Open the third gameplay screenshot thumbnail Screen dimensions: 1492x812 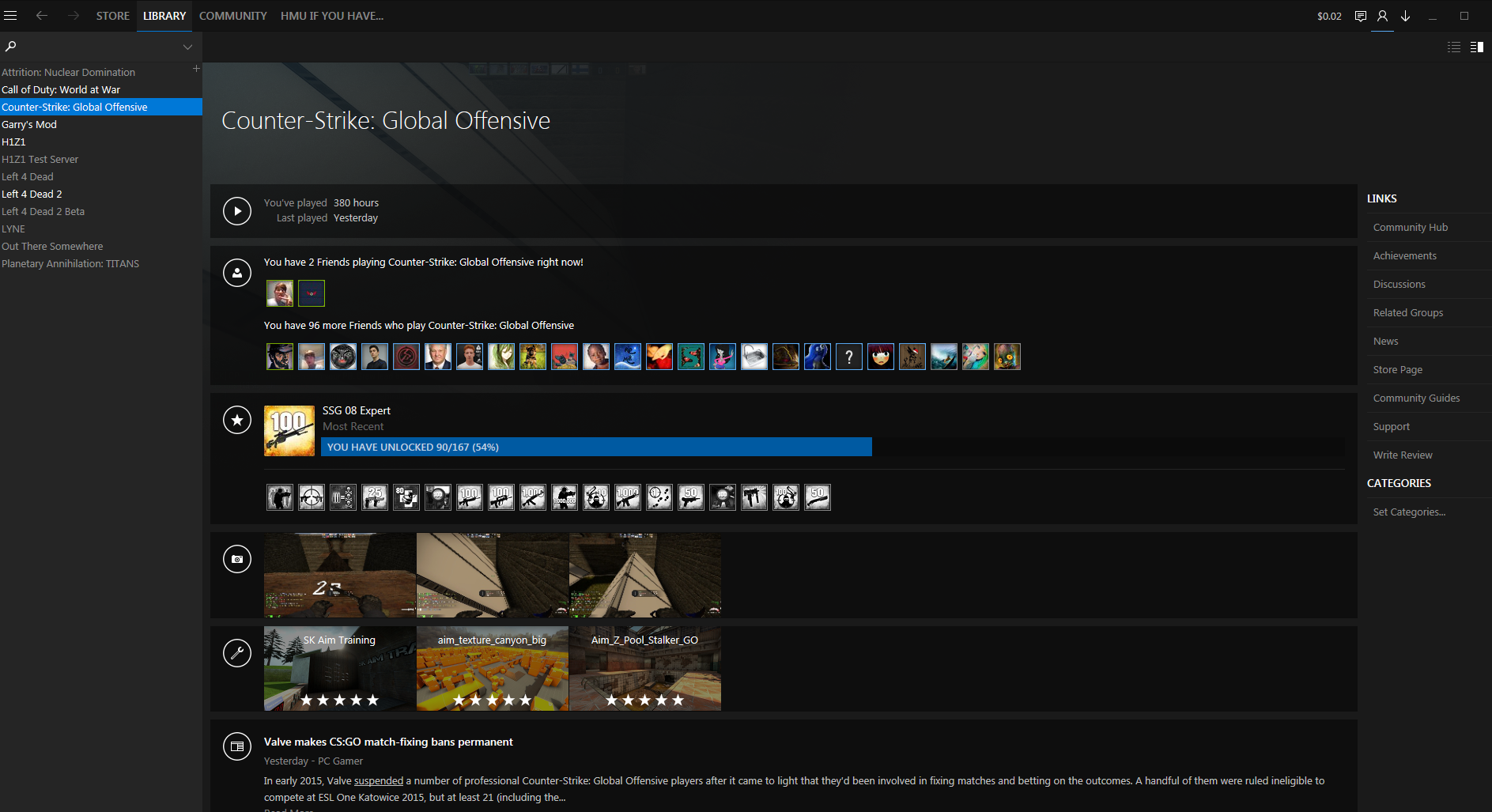(x=645, y=575)
